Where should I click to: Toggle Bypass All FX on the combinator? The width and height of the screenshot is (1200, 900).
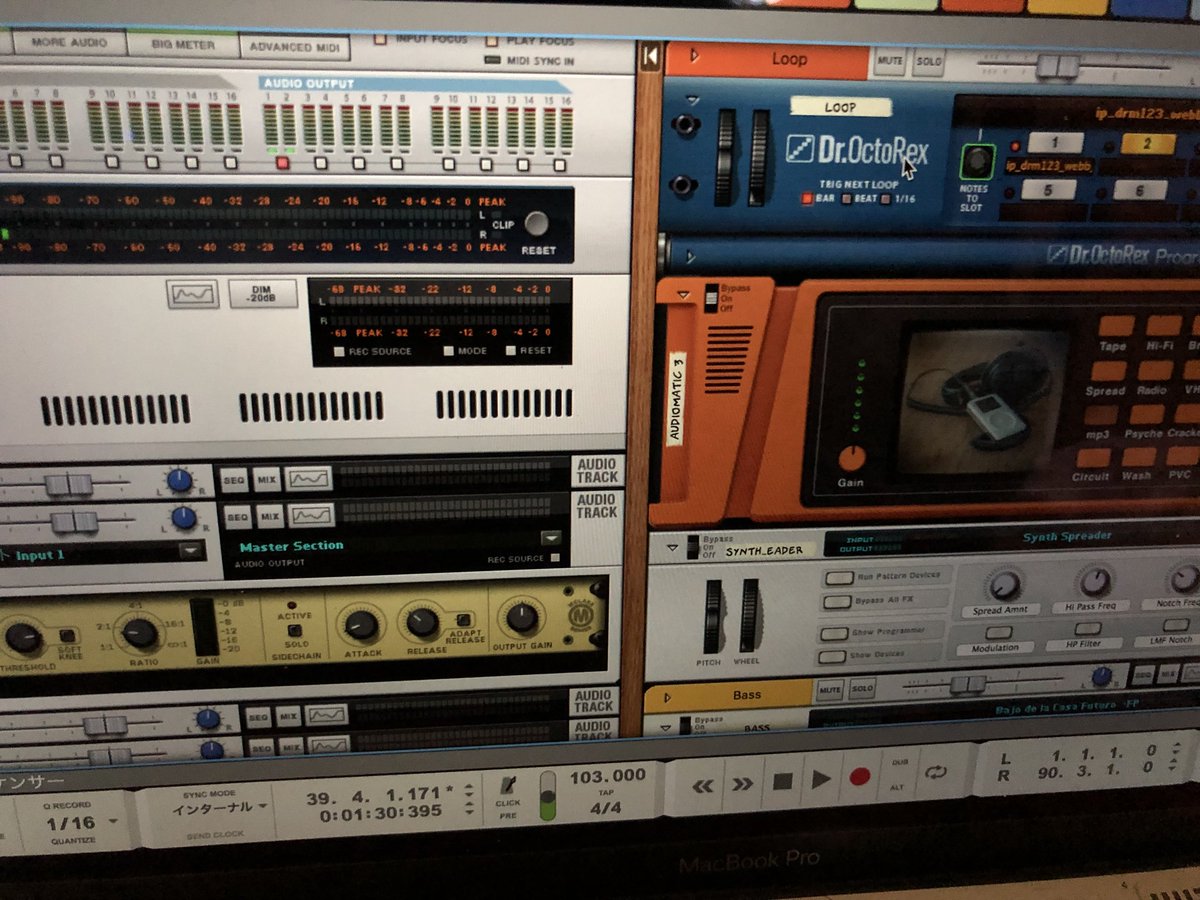[x=836, y=601]
